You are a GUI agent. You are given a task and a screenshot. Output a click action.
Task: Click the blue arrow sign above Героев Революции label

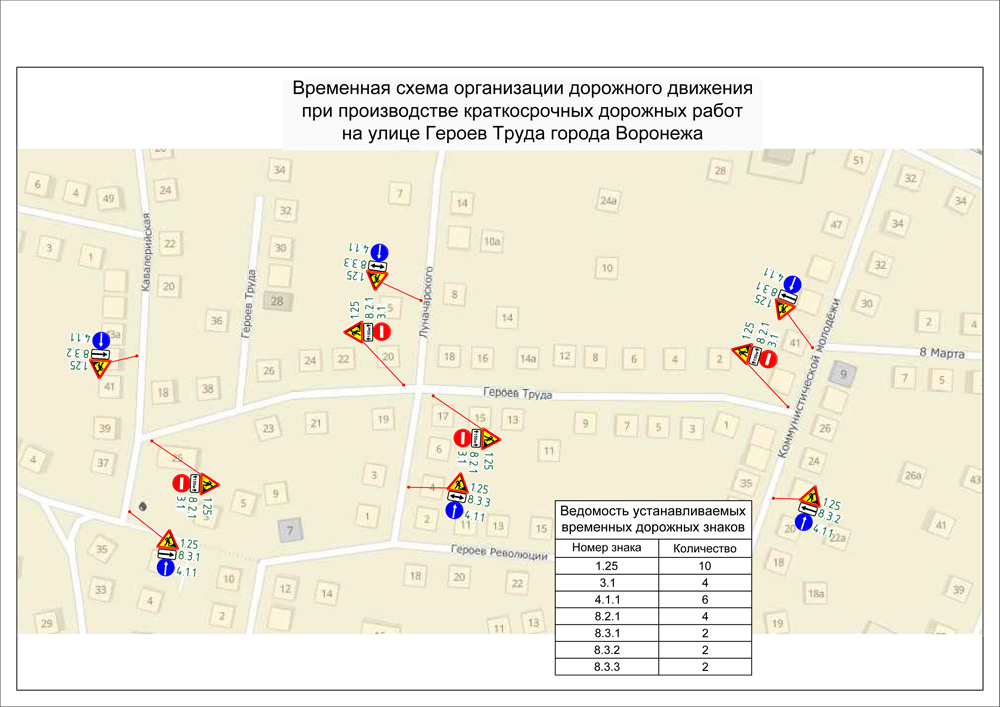(x=454, y=510)
